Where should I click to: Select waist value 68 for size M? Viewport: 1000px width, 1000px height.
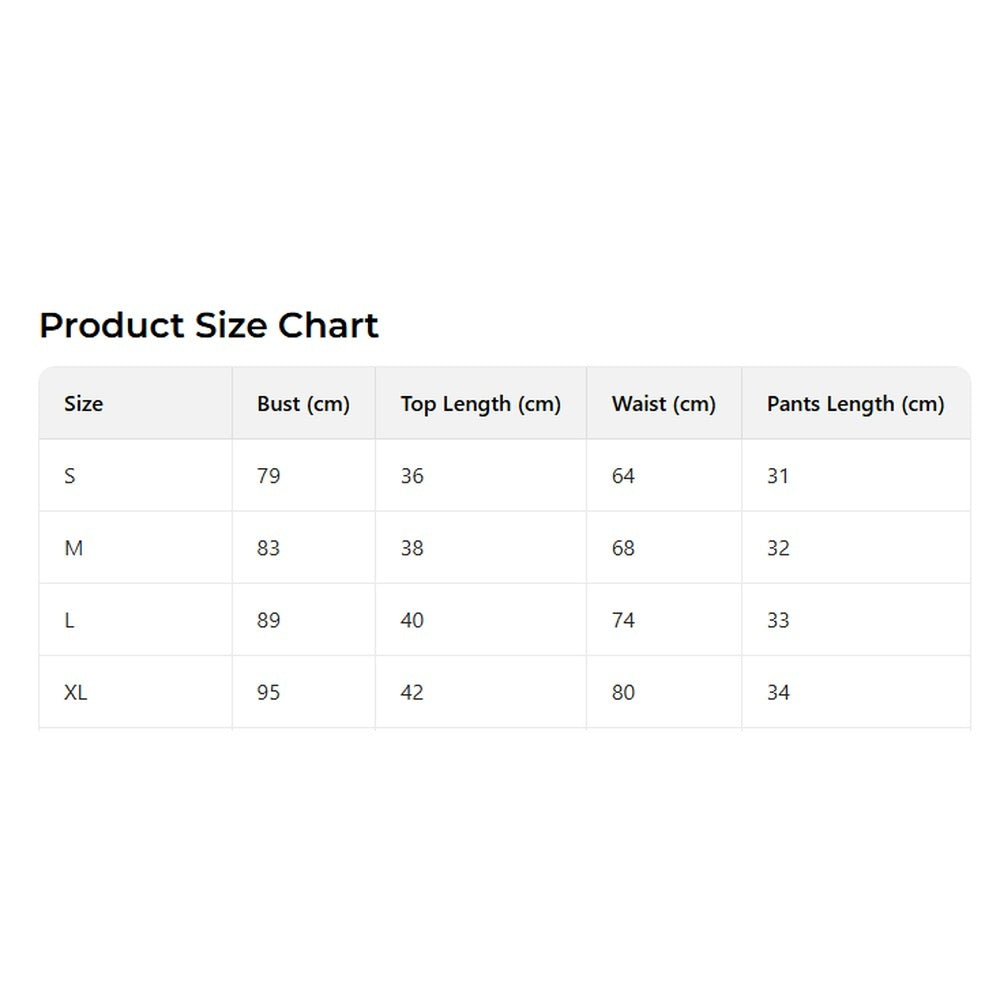[x=623, y=548]
